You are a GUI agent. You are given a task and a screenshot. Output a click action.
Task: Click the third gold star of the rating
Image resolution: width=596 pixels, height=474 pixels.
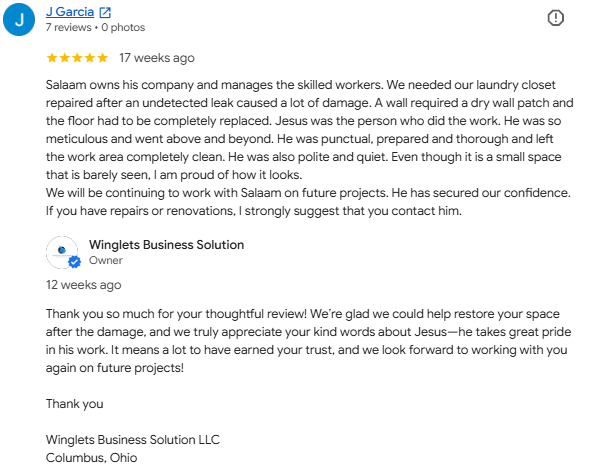(77, 58)
